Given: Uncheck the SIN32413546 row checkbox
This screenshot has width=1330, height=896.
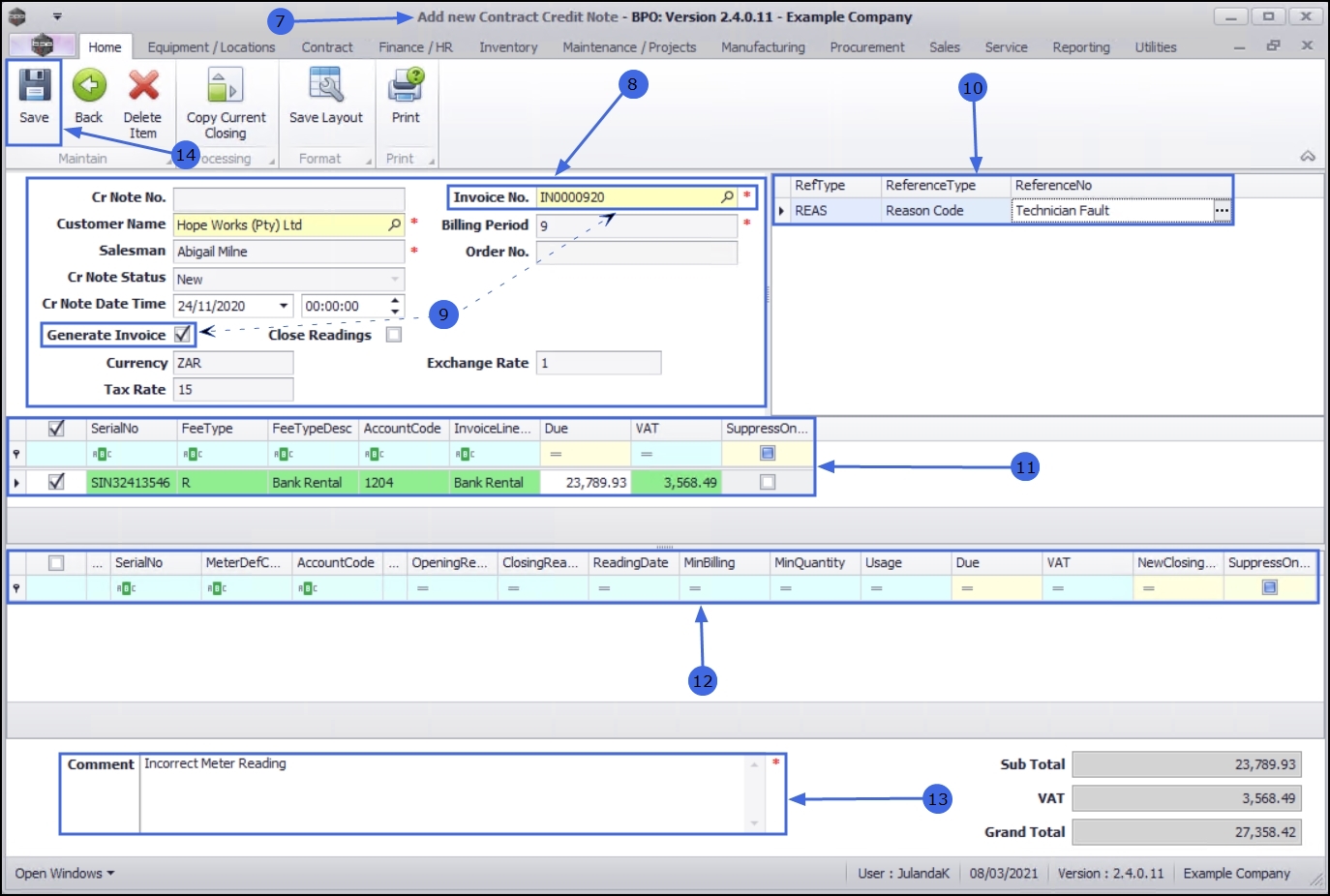Looking at the screenshot, I should 56,481.
